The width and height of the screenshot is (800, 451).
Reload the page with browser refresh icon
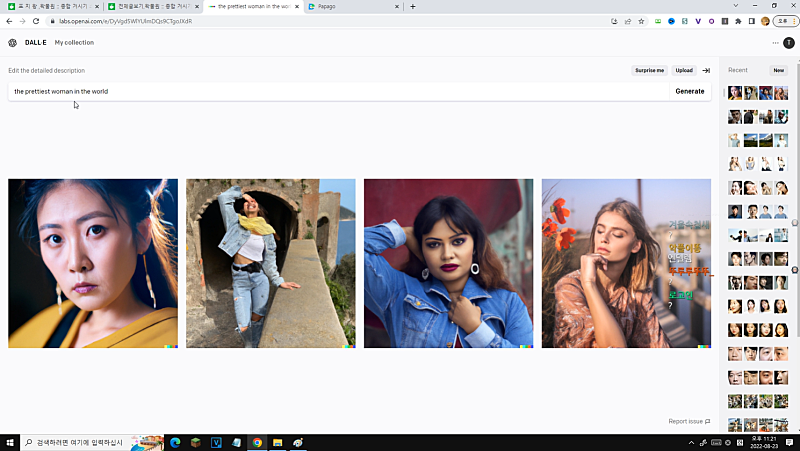click(x=36, y=20)
